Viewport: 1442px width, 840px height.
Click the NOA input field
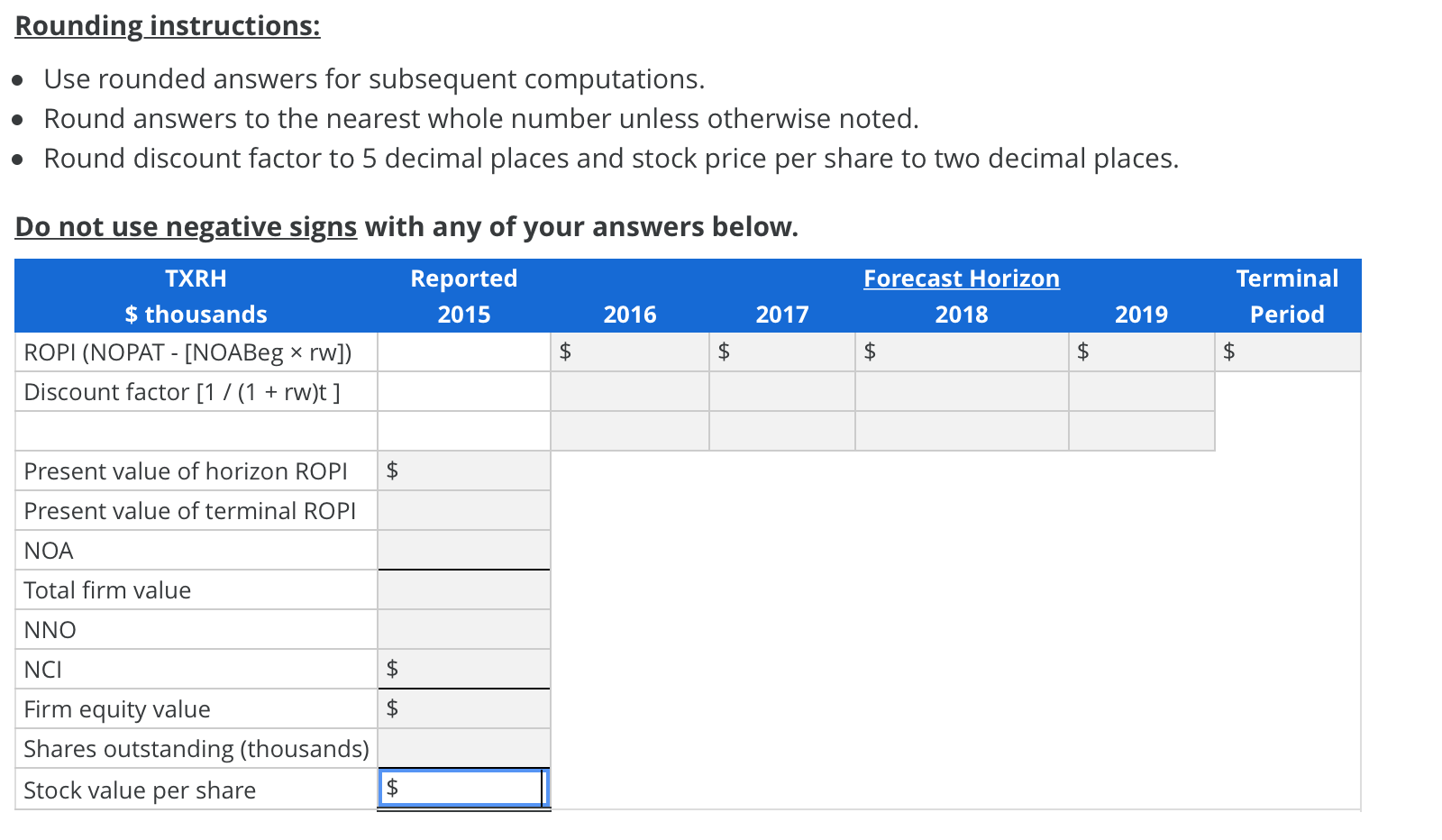(464, 551)
